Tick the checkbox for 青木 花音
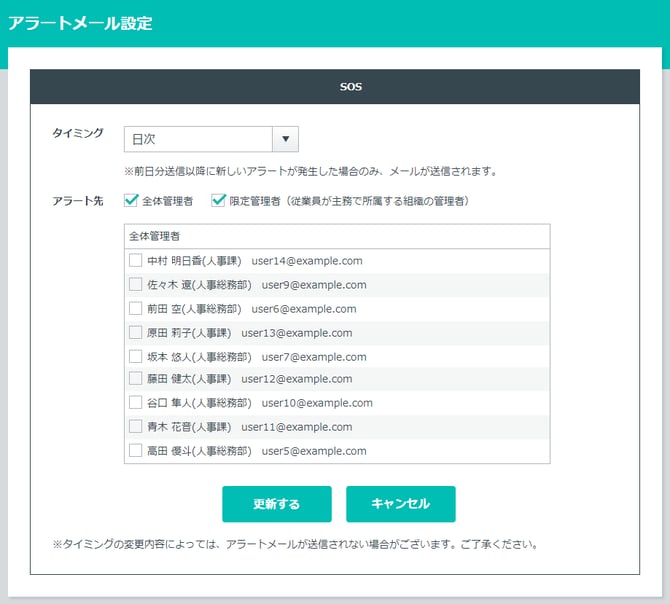The image size is (670, 604). 136,427
